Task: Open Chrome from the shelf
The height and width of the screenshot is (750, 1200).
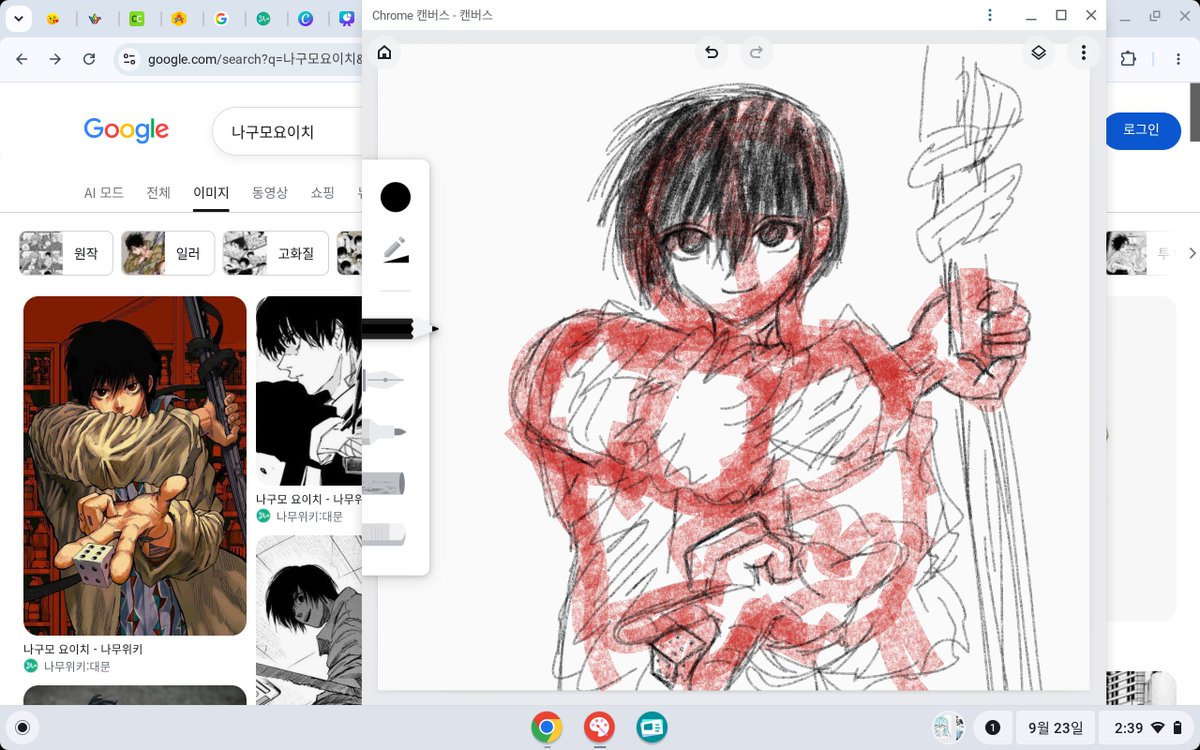Action: (546, 727)
